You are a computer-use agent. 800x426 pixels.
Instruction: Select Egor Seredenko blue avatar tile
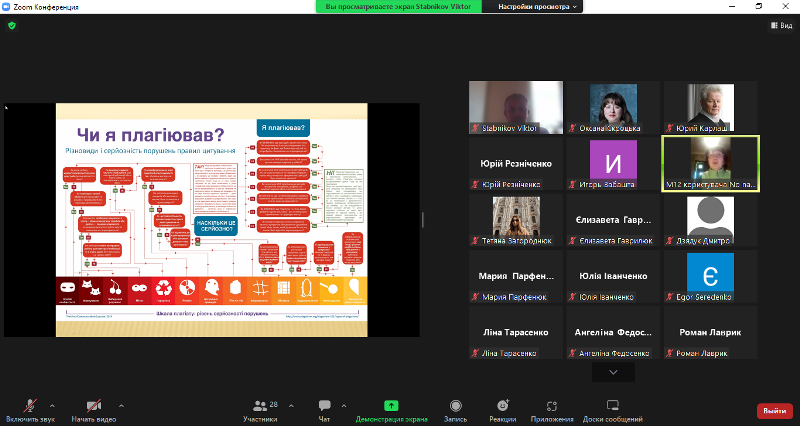click(x=710, y=276)
